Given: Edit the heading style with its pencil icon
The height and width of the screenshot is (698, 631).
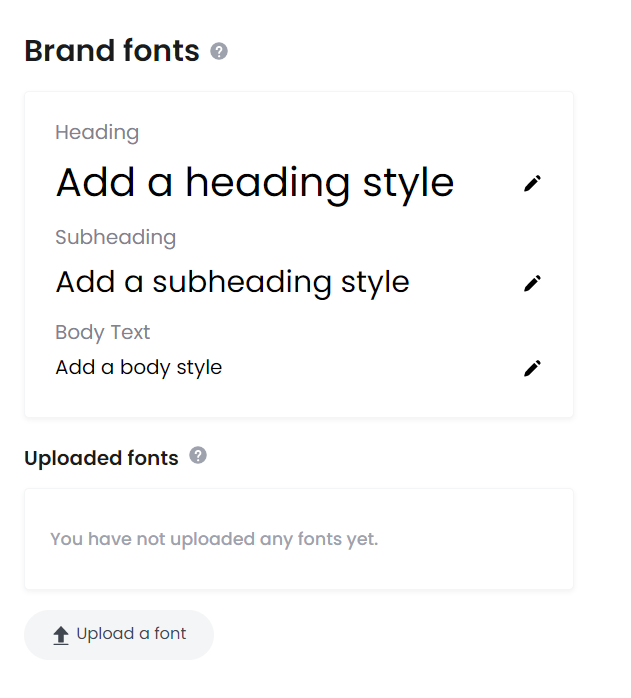Looking at the screenshot, I should click(x=532, y=183).
